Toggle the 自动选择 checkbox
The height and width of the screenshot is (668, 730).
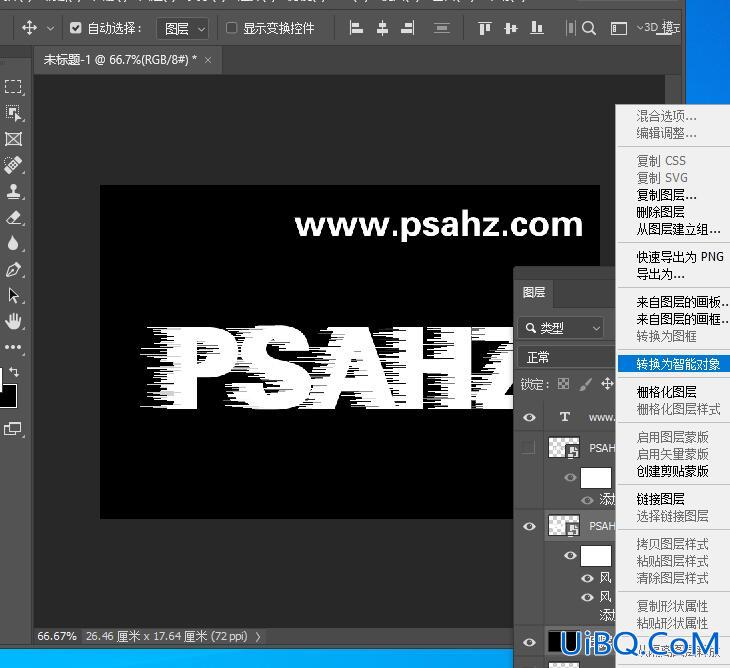[75, 28]
